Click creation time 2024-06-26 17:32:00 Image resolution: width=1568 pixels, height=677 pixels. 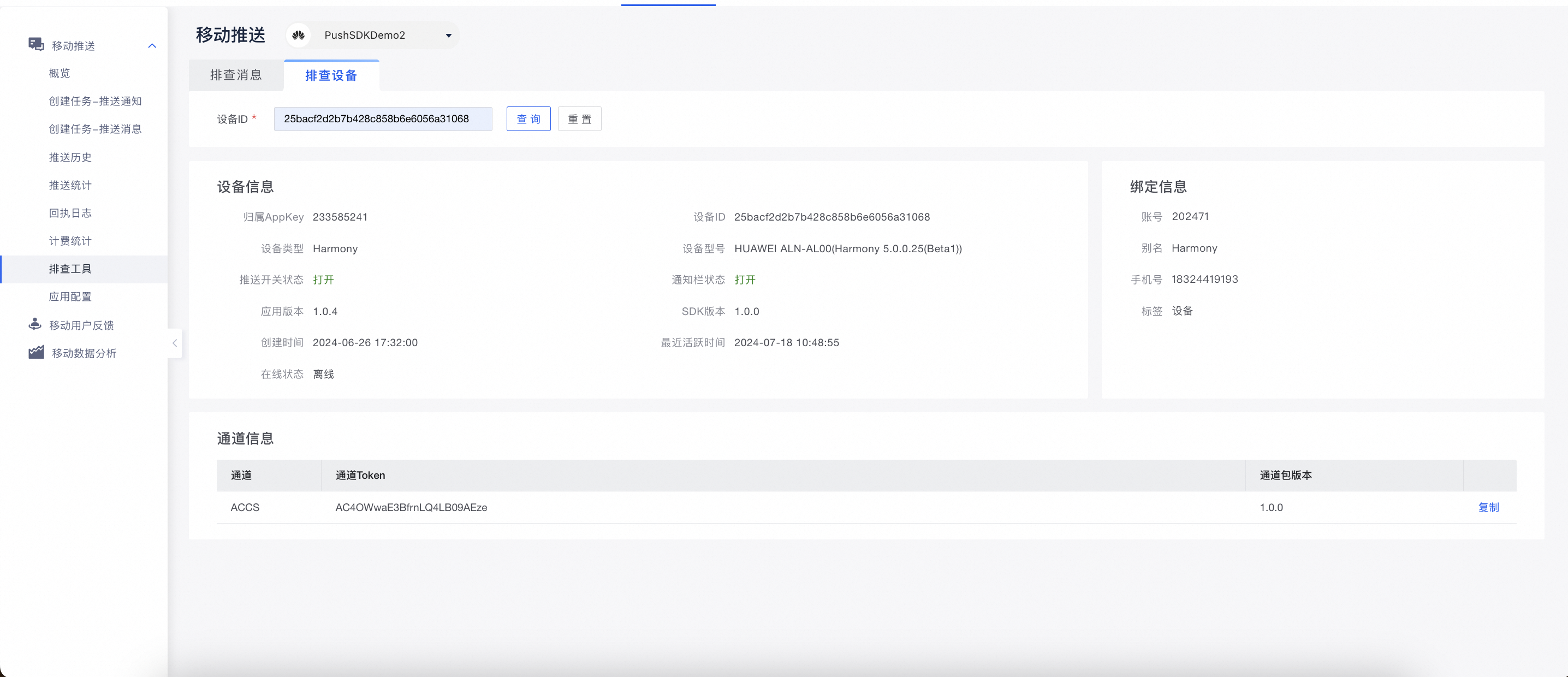click(x=365, y=343)
